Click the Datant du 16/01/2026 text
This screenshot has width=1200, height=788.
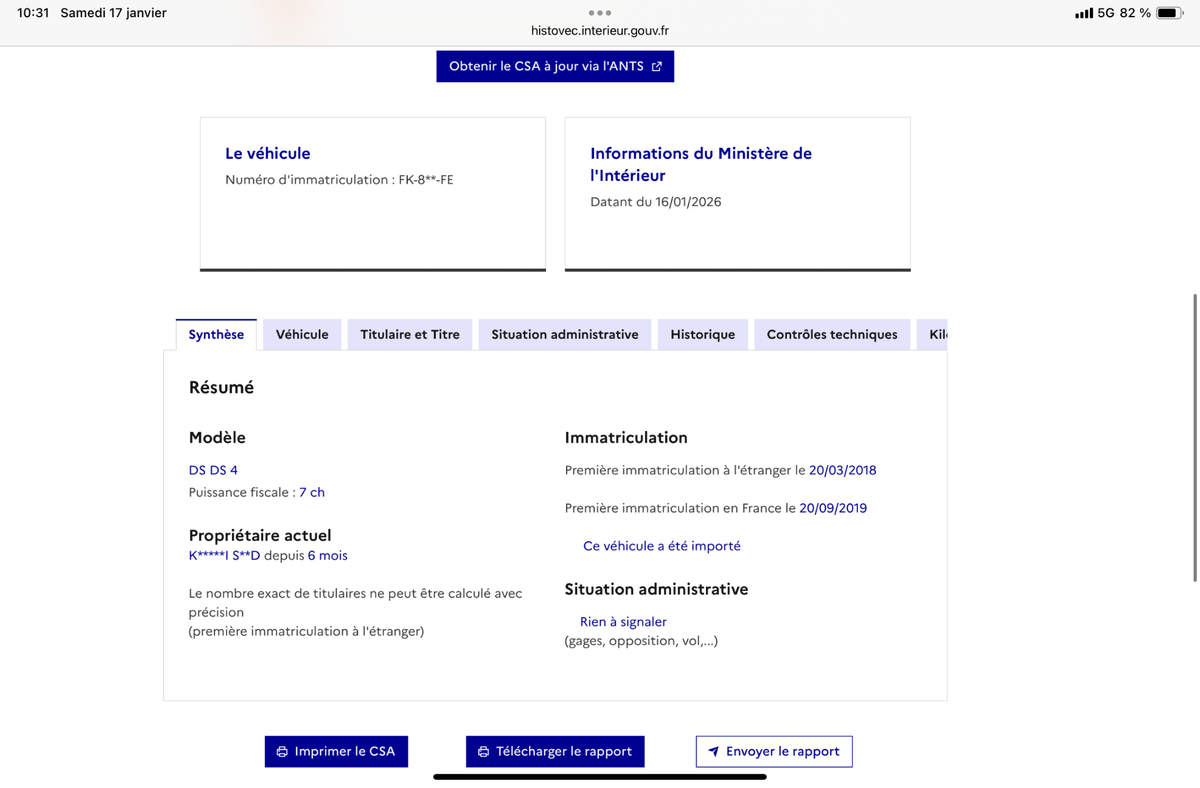656,202
